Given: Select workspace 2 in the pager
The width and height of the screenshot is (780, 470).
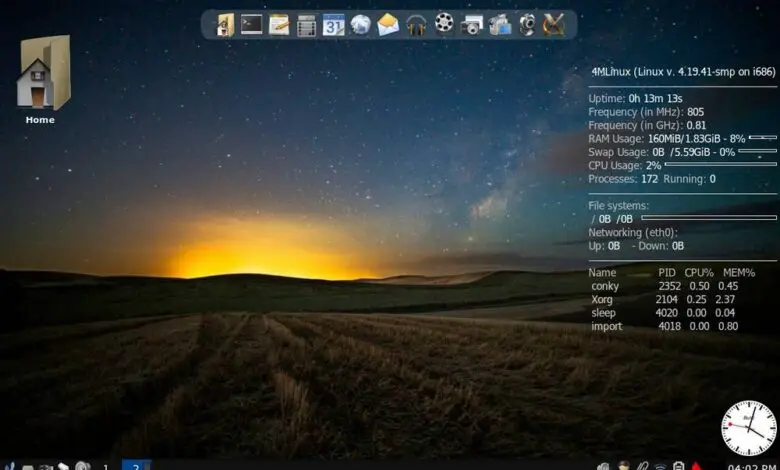Looking at the screenshot, I should coord(136,465).
